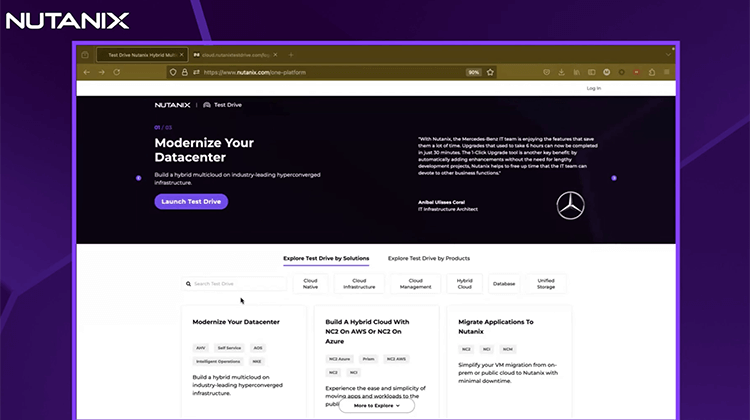Toggle the Database filter chip
The width and height of the screenshot is (750, 420).
[504, 284]
